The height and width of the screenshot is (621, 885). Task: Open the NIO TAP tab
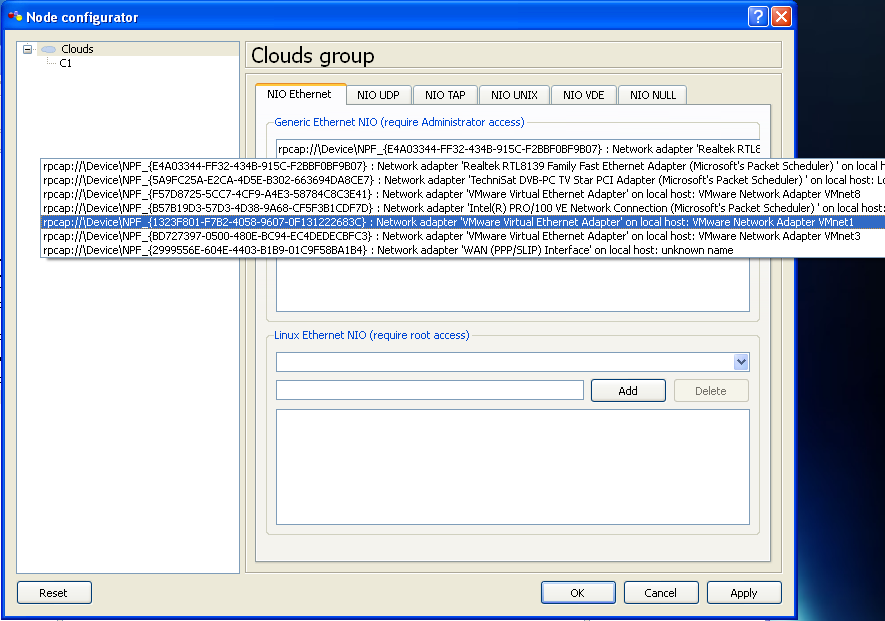pos(445,95)
